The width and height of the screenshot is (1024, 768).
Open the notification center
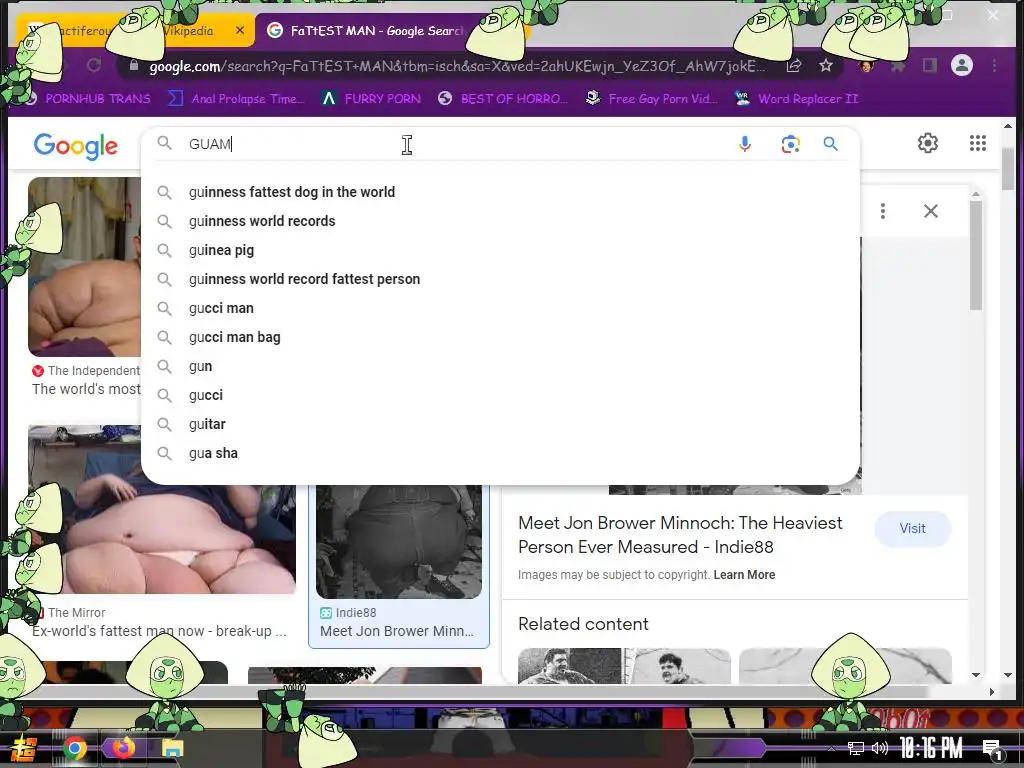993,749
